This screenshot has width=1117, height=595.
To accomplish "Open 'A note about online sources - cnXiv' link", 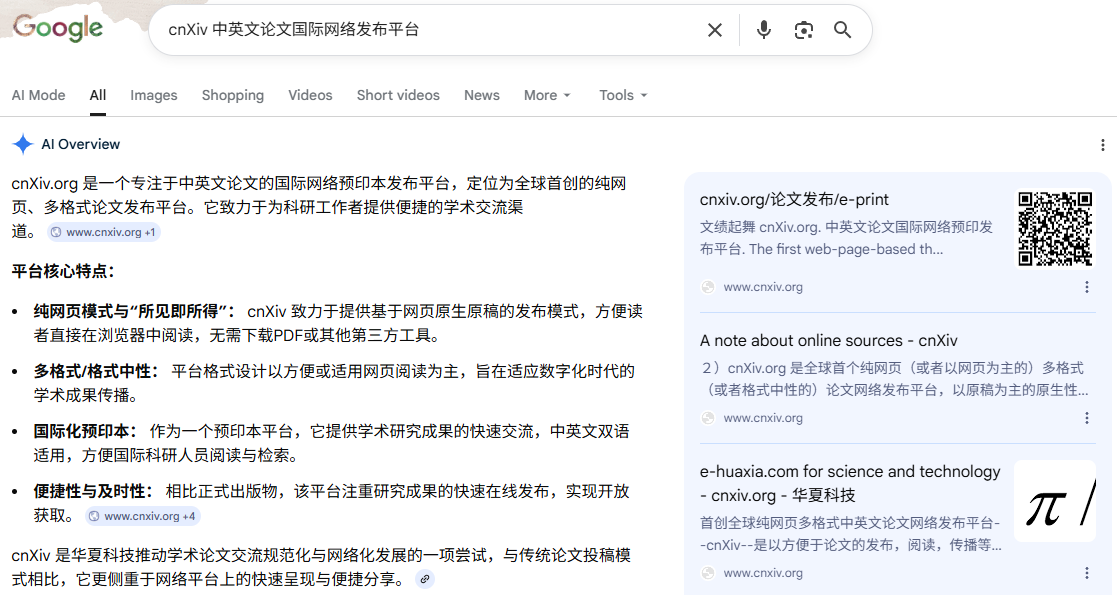I will pyautogui.click(x=828, y=340).
